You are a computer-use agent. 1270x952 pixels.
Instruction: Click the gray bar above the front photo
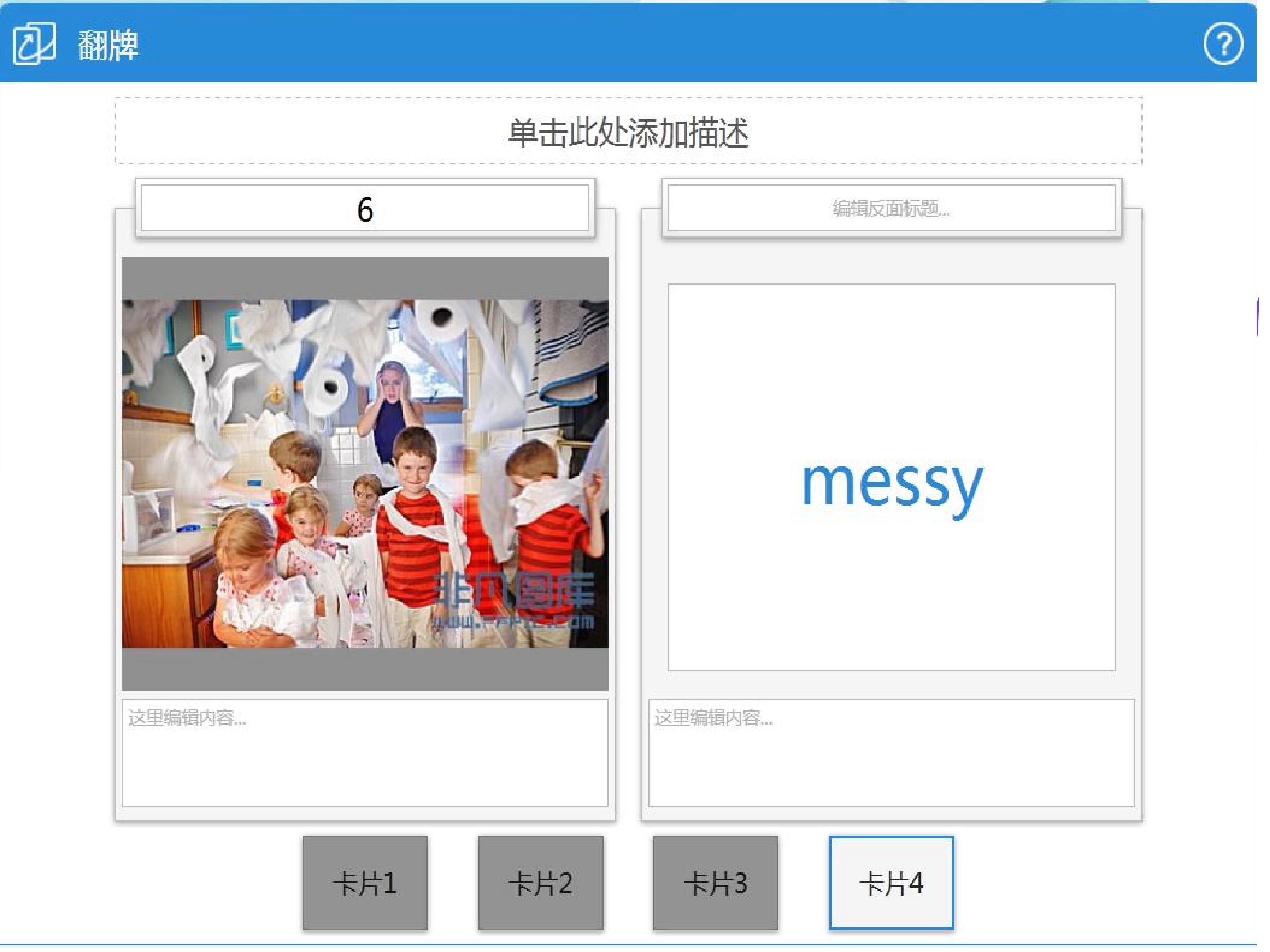click(x=365, y=278)
